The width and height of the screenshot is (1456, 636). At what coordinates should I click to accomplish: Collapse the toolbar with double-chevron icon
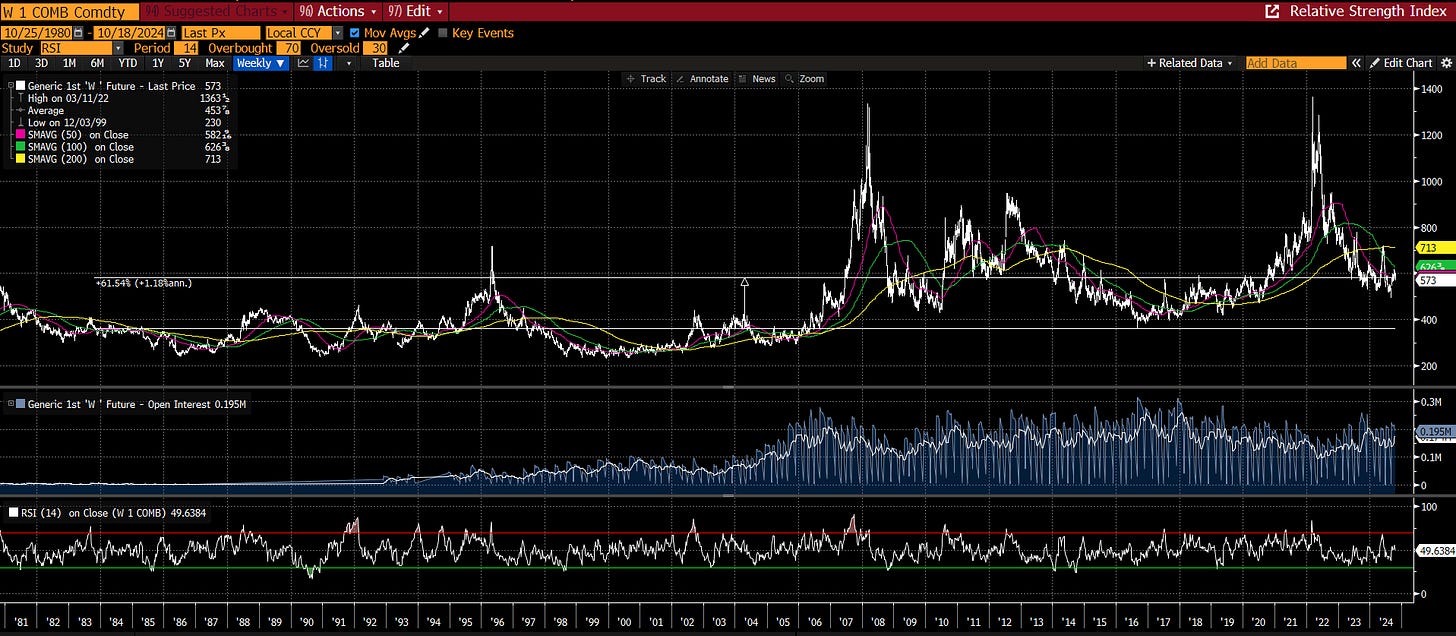[1357, 63]
